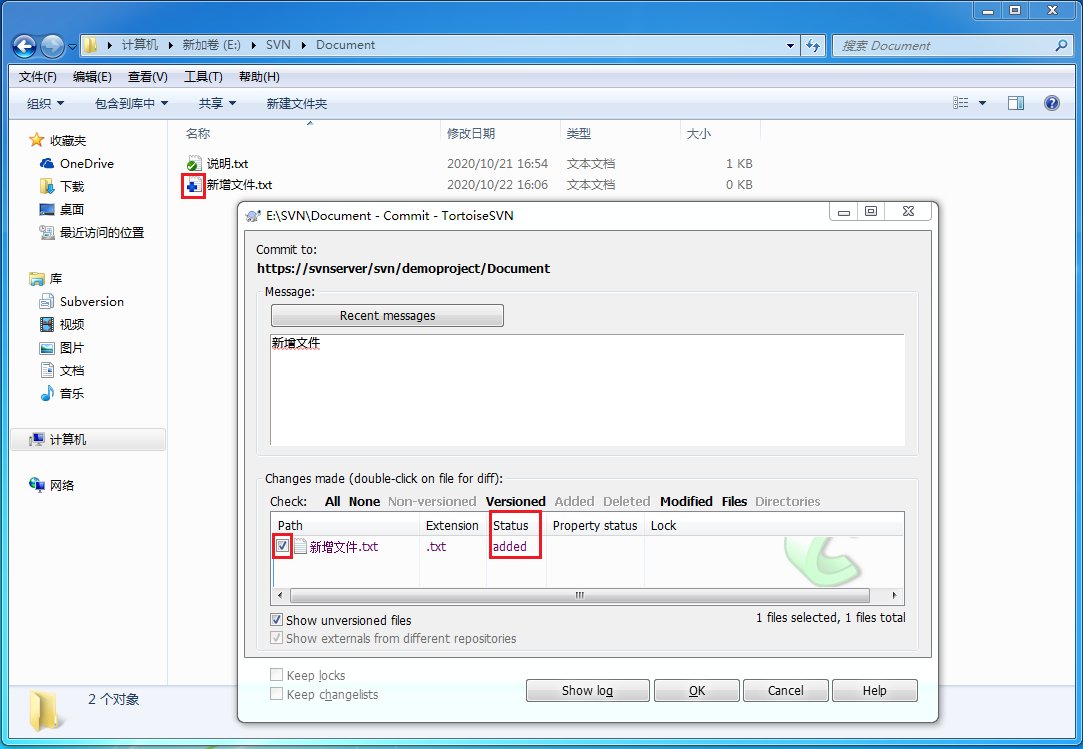
Task: Toggle Keep locks checkbox
Action: click(276, 675)
